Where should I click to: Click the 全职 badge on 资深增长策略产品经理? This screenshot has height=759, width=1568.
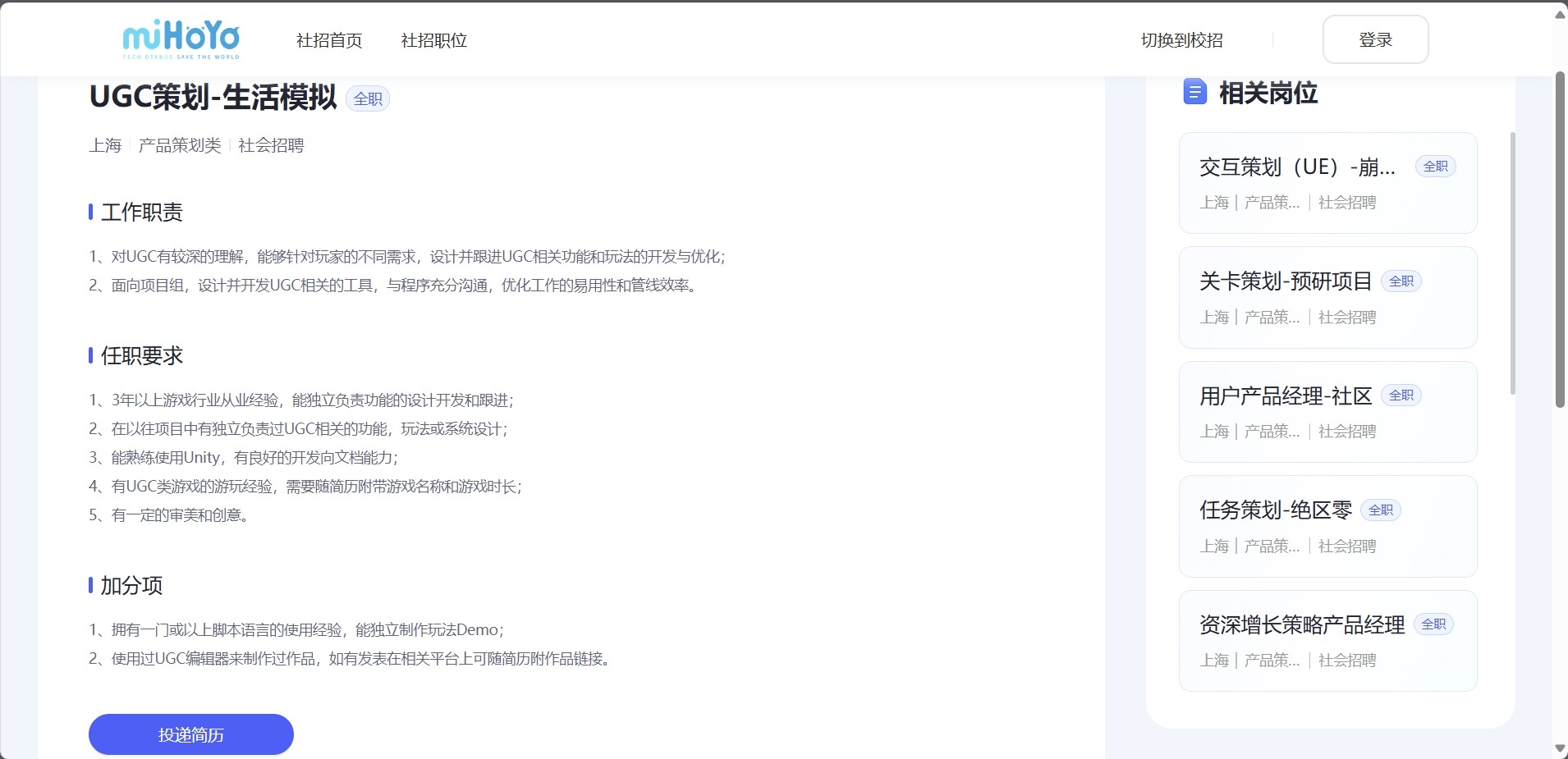coord(1433,624)
